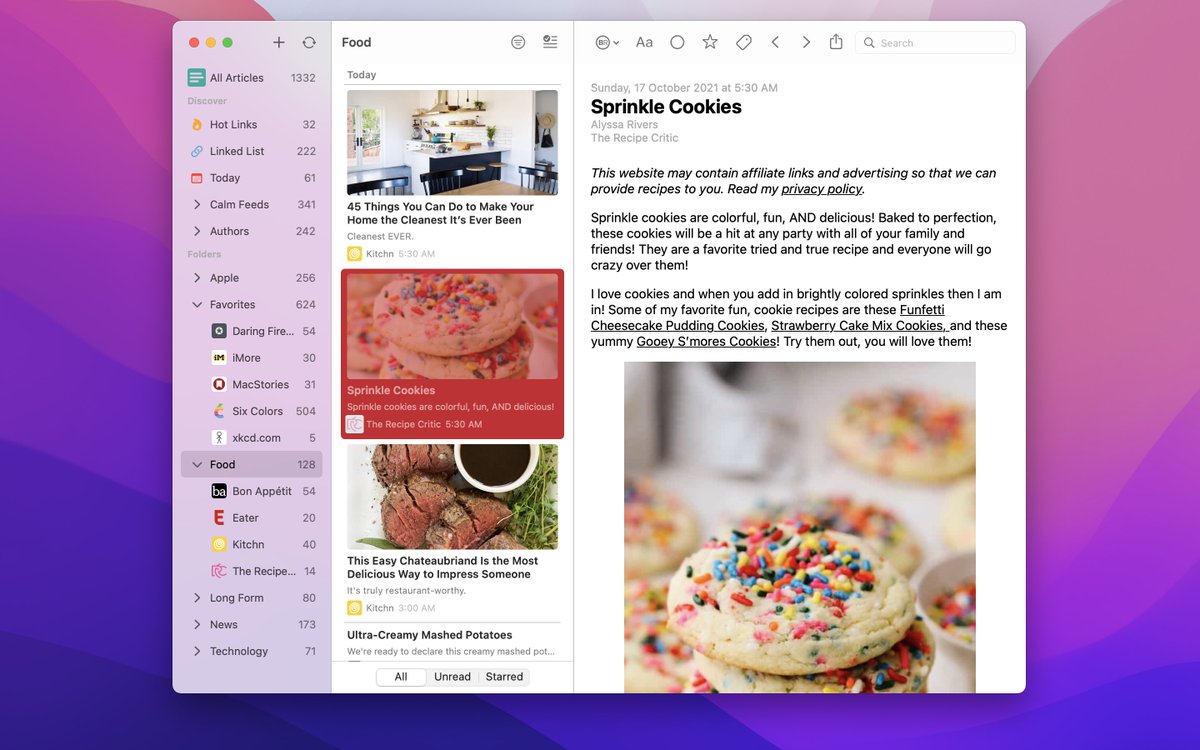The height and width of the screenshot is (750, 1200).
Task: Select the Kitchn feed icon in sidebar
Action: pyautogui.click(x=219, y=545)
